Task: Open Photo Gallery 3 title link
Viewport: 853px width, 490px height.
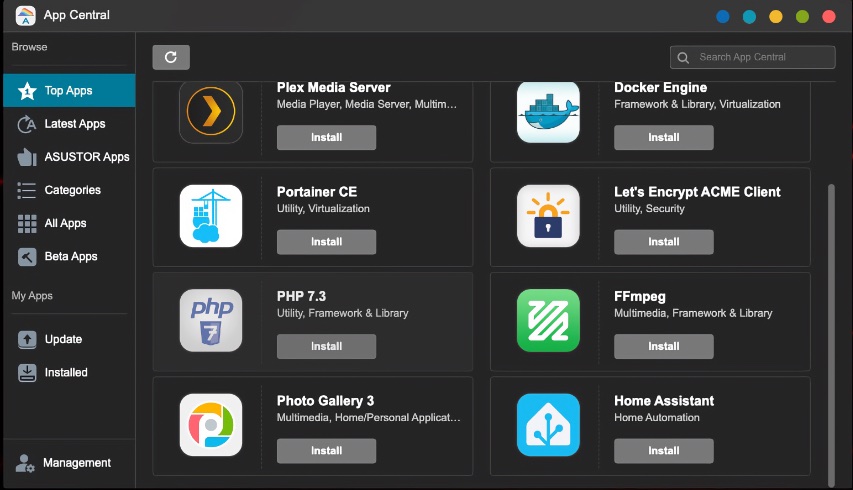Action: (325, 401)
